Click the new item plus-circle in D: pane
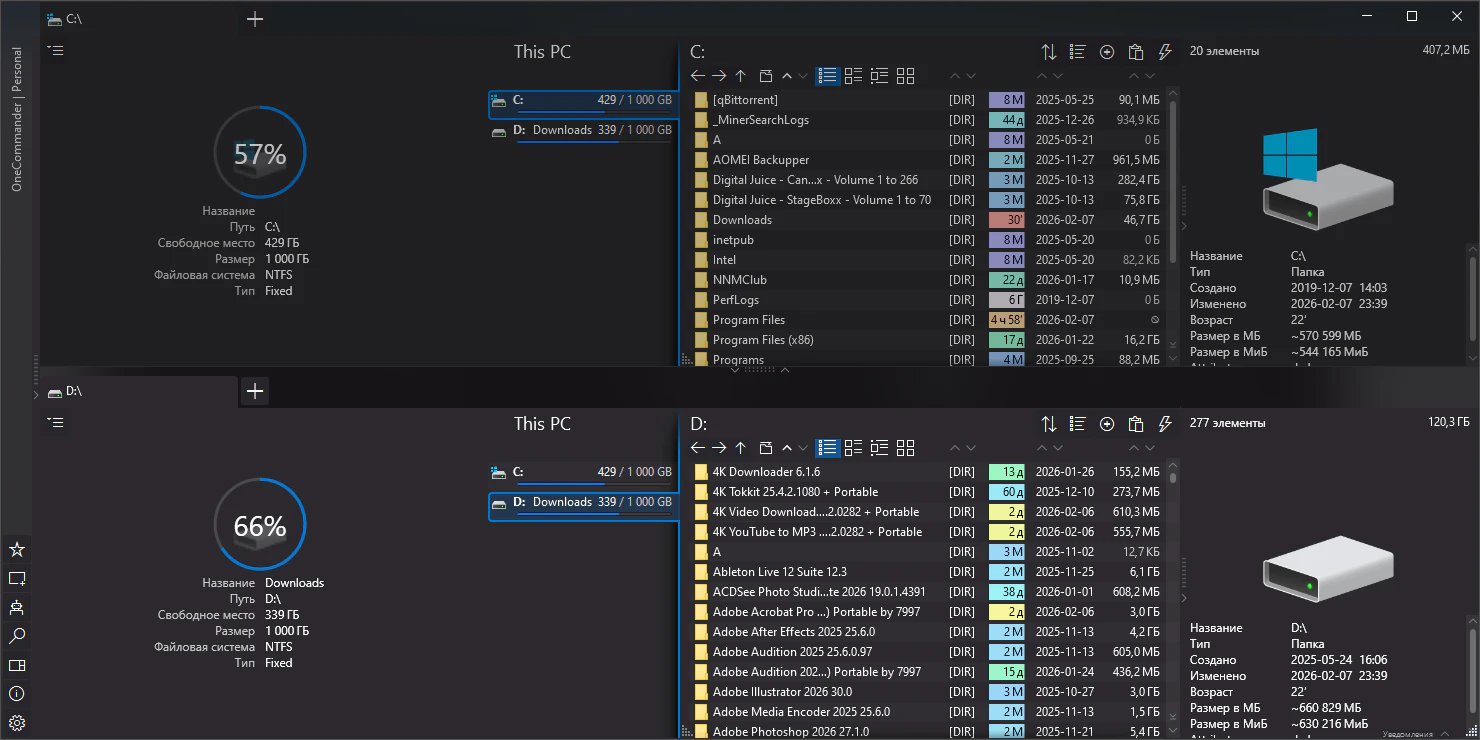The image size is (1480, 740). pos(1107,424)
